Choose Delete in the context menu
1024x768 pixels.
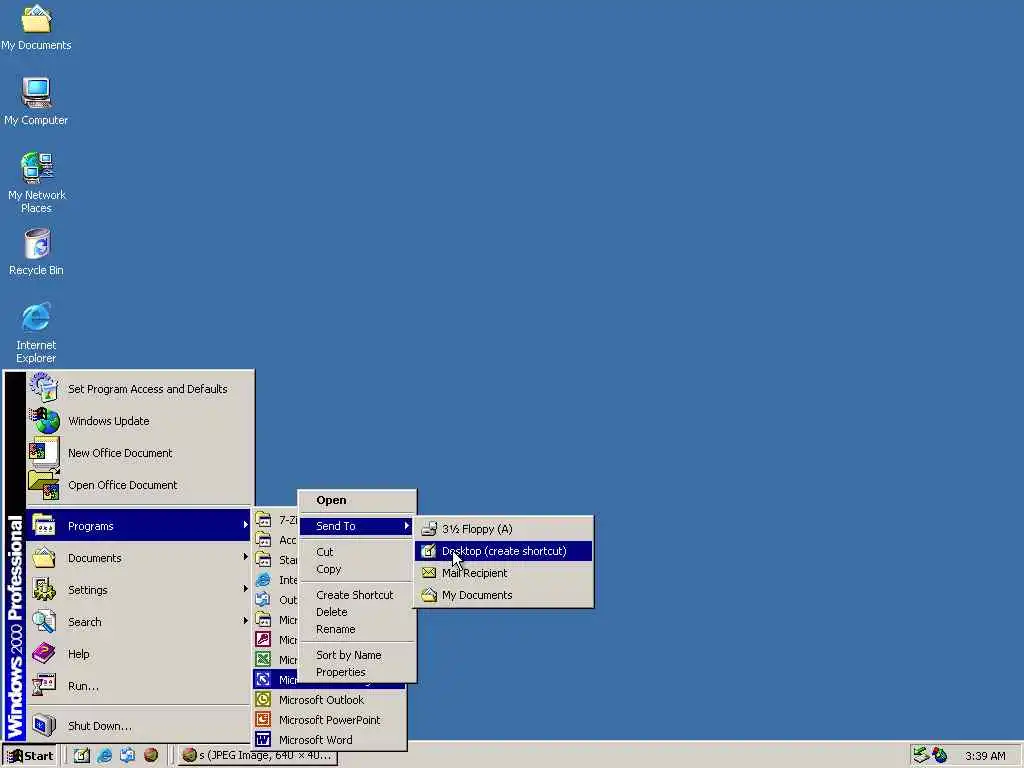357,612
